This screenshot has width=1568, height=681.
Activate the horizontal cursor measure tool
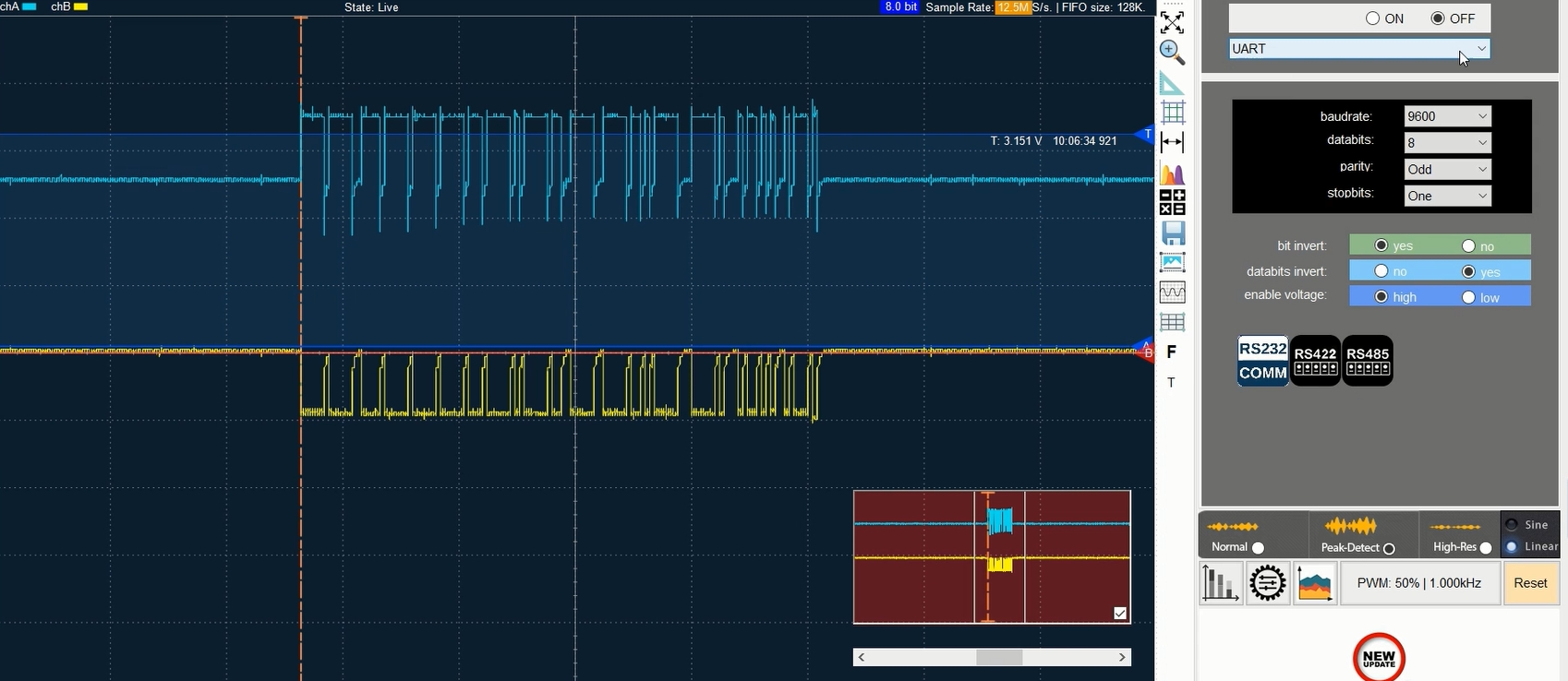click(1172, 142)
